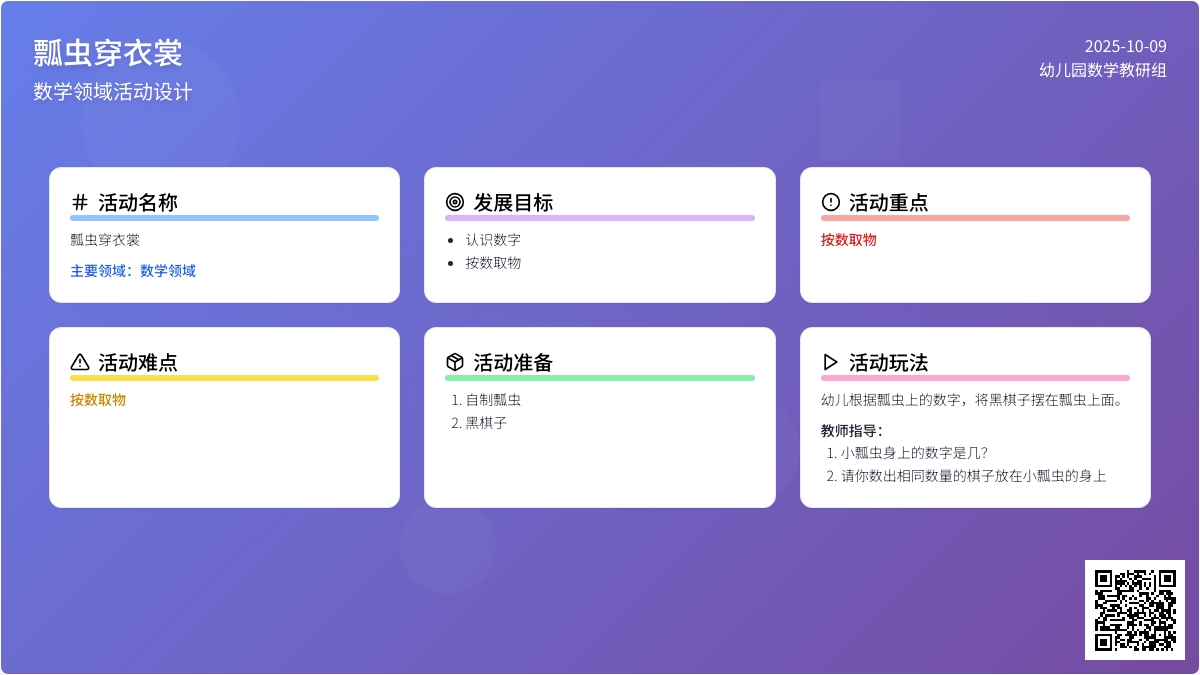Click the 幼儿园数学教研组 label
Image resolution: width=1200 pixels, height=675 pixels.
coord(1102,70)
